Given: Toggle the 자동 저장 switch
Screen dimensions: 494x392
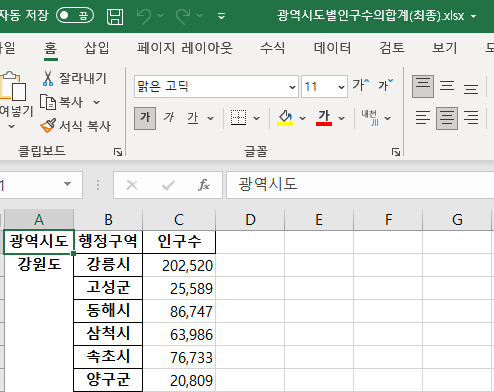Looking at the screenshot, I should point(75,15).
